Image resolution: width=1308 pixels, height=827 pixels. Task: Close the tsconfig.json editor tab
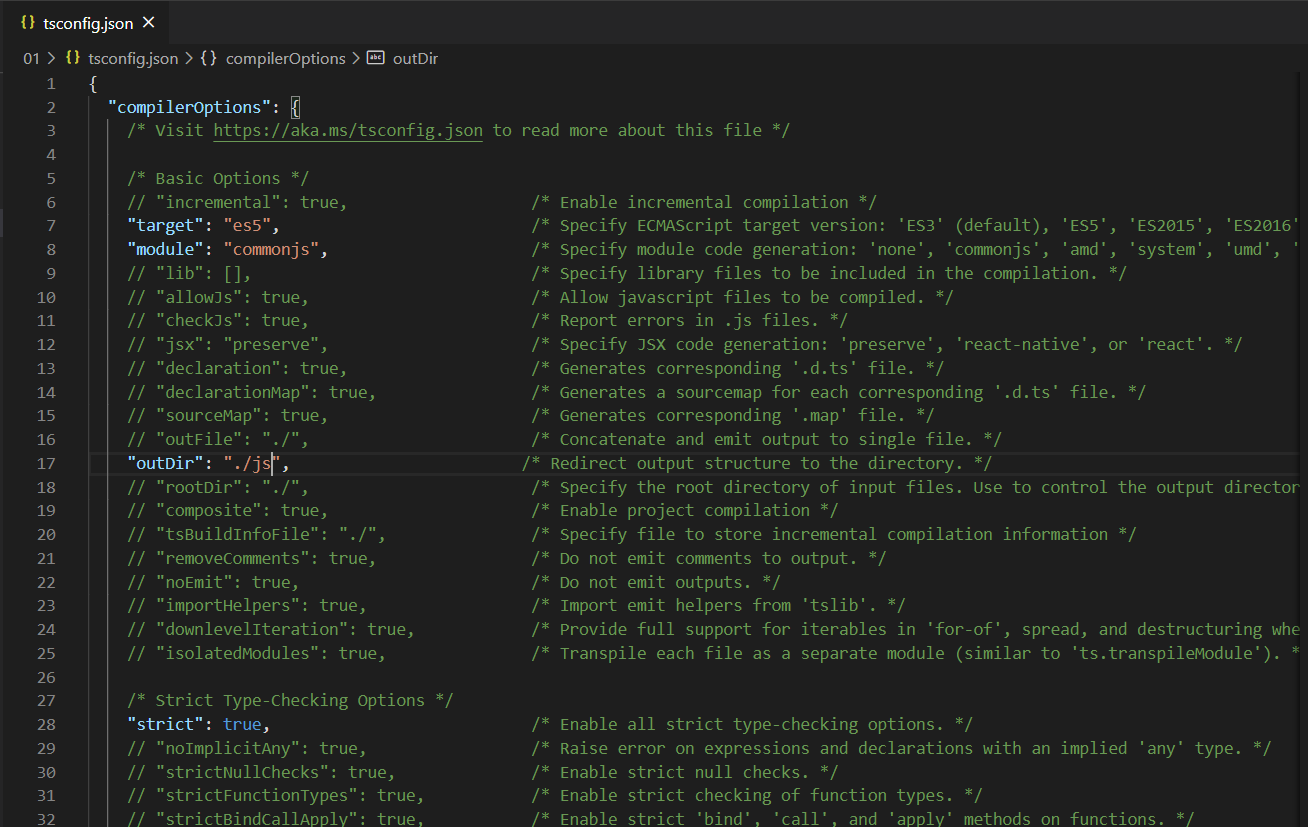149,22
